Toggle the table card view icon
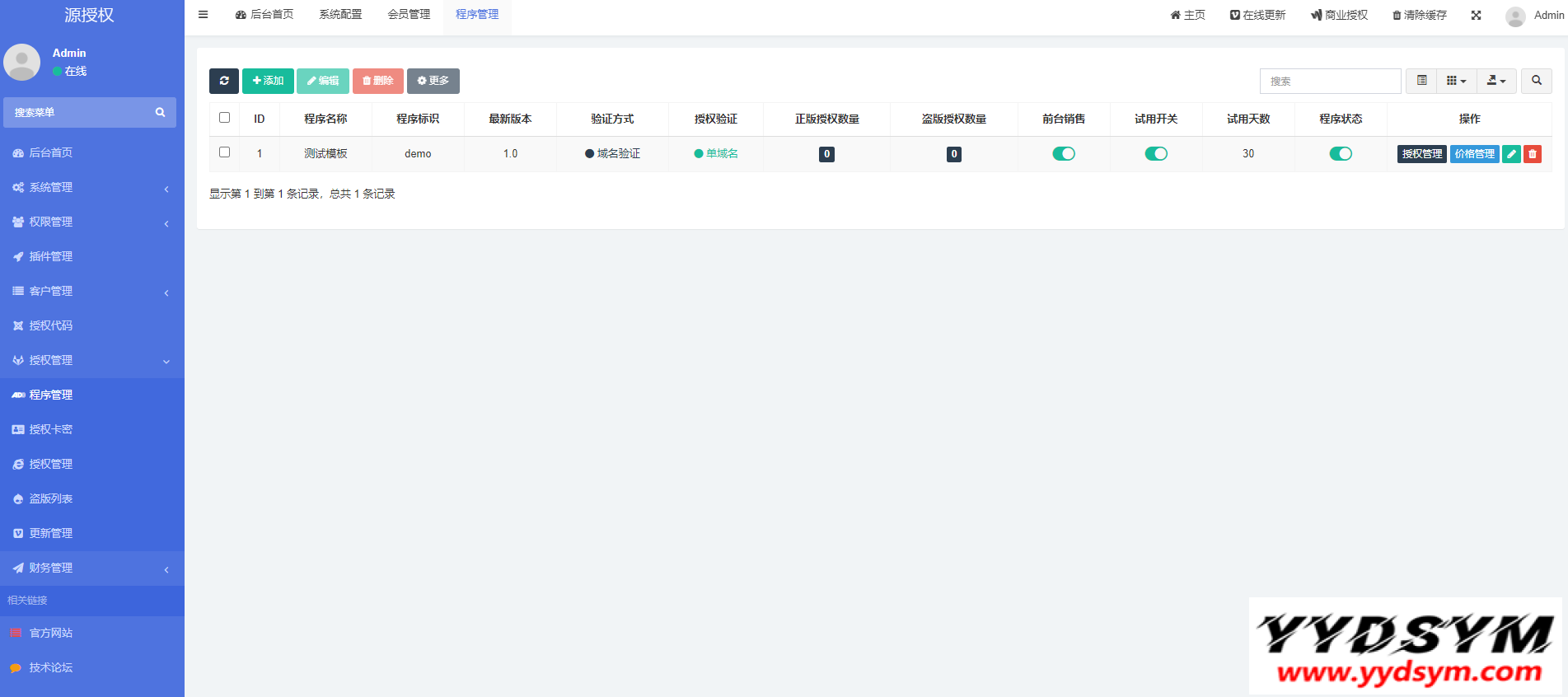 tap(1421, 81)
